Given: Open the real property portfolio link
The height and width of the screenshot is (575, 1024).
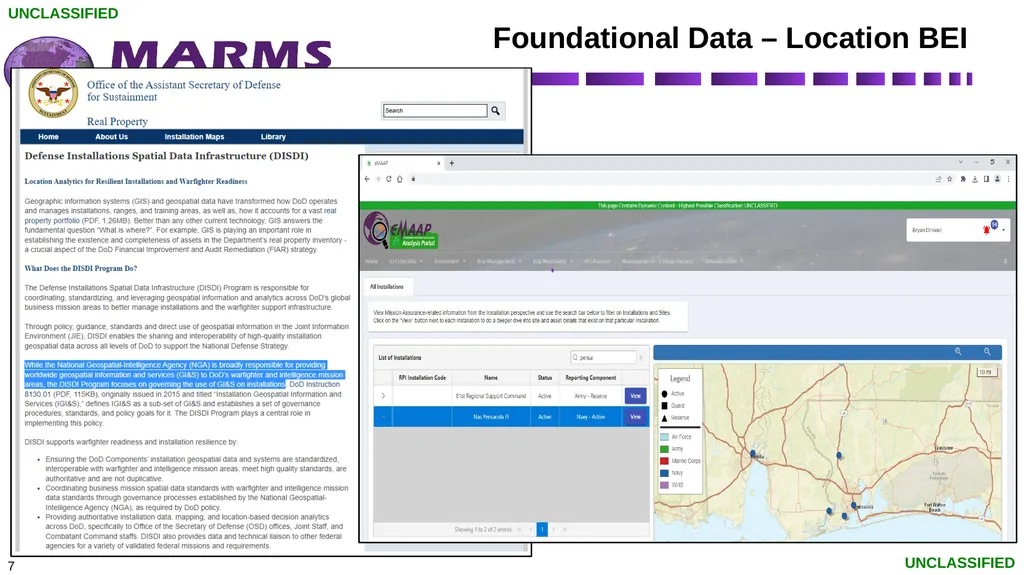Looking at the screenshot, I should pyautogui.click(x=180, y=216).
